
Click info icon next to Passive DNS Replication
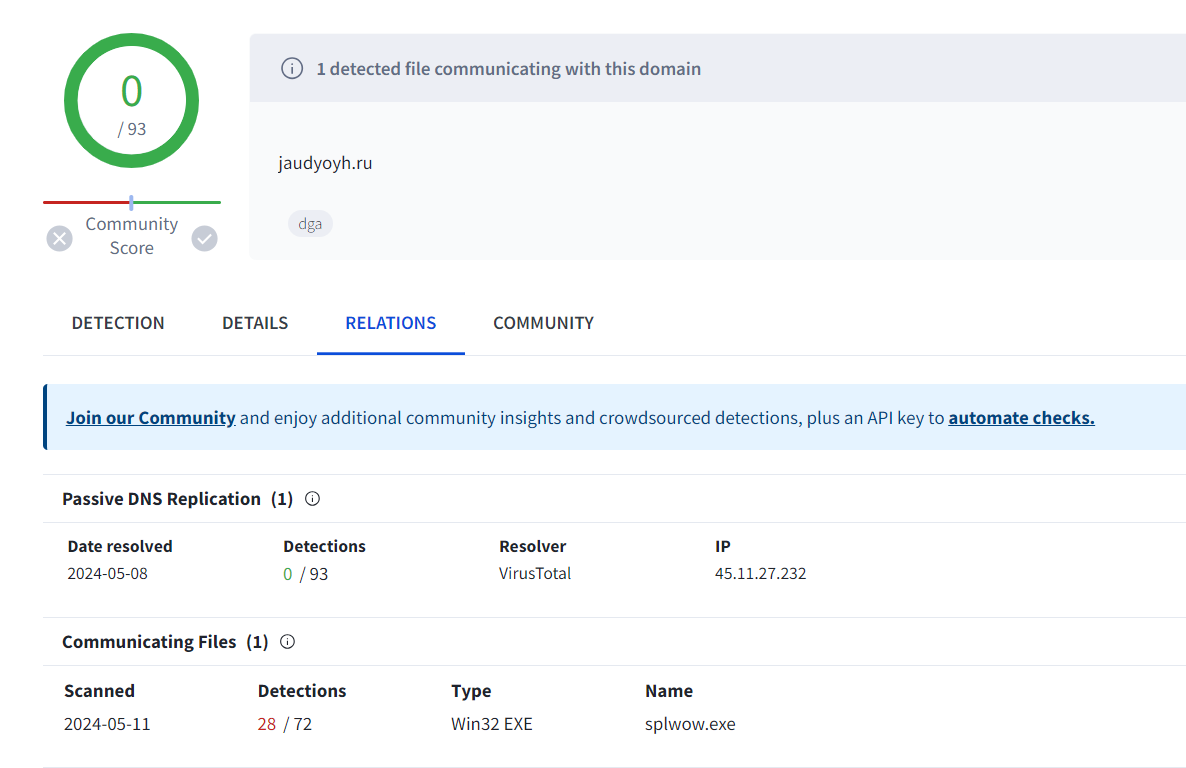(312, 499)
